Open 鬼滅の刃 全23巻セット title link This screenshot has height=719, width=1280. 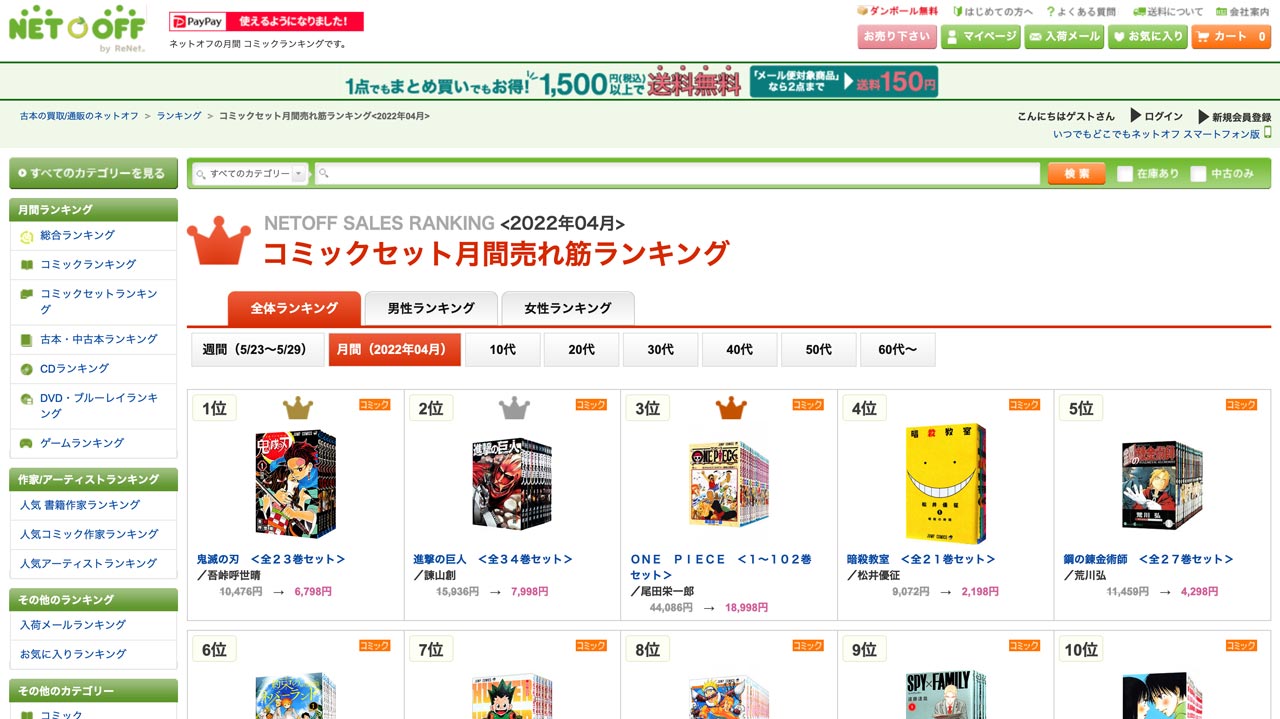[272, 559]
